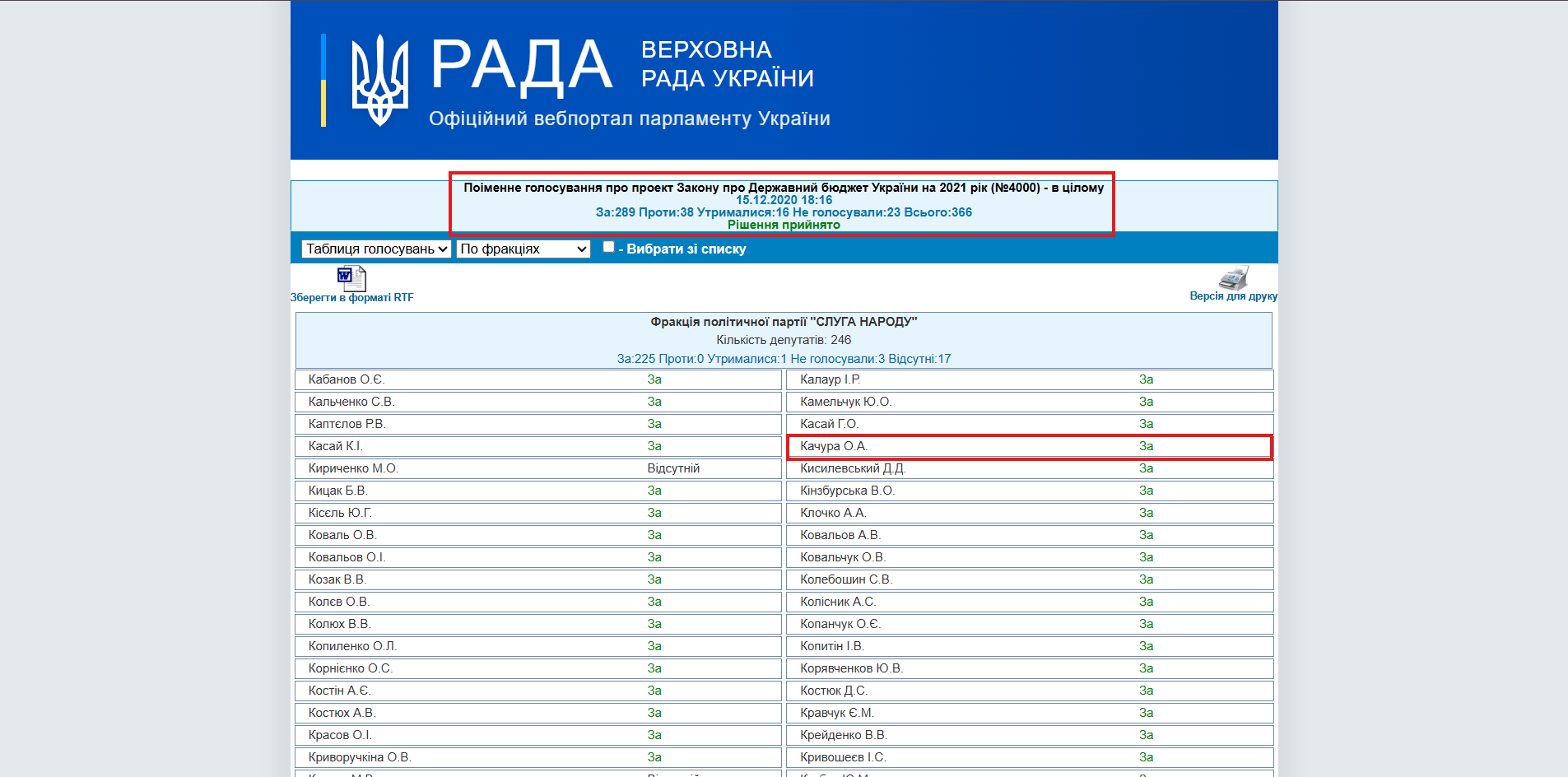
Task: Select deputy 'Кісєль Ю.Г.'
Action: 340,513
